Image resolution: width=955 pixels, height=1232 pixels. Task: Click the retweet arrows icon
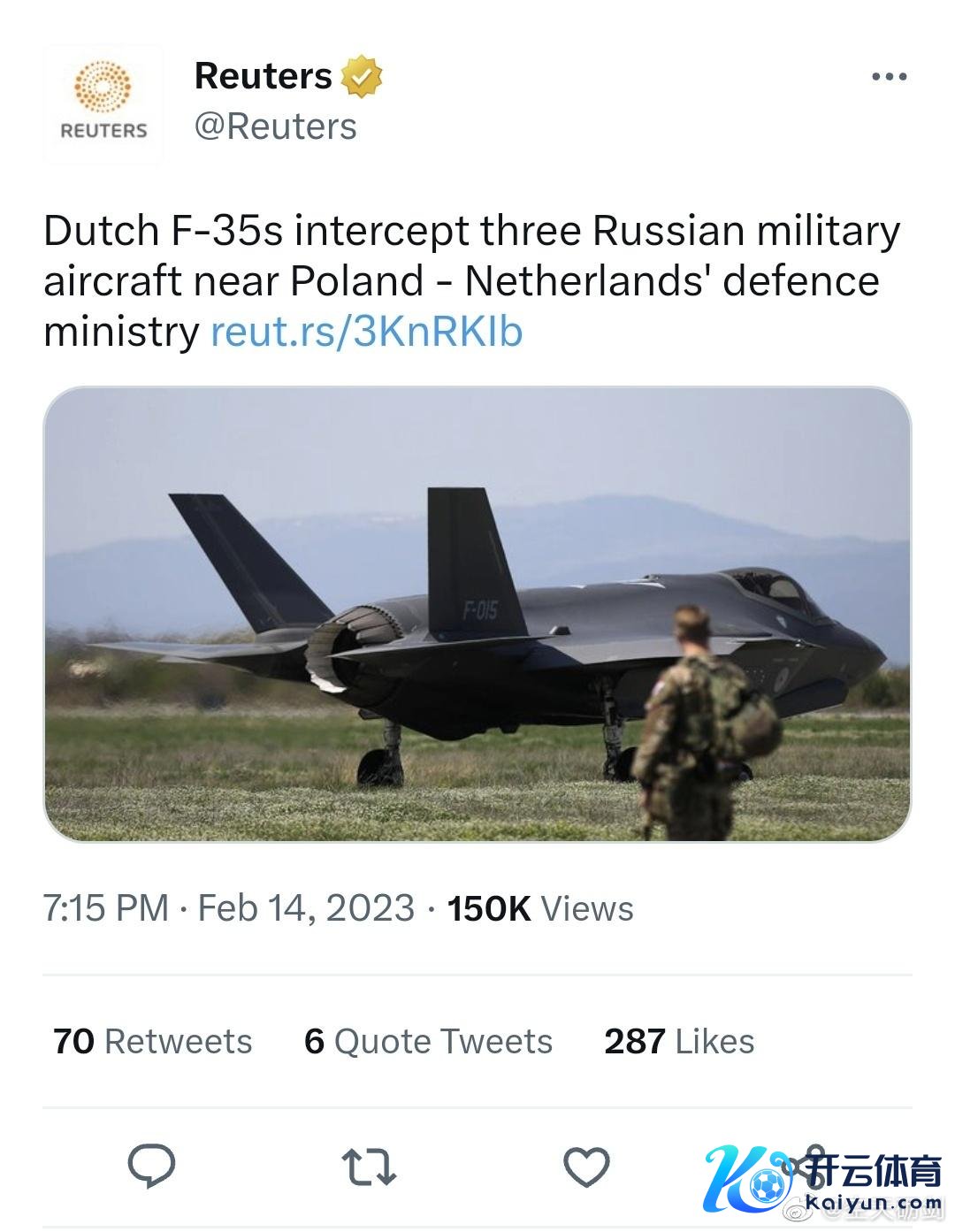pyautogui.click(x=369, y=1167)
